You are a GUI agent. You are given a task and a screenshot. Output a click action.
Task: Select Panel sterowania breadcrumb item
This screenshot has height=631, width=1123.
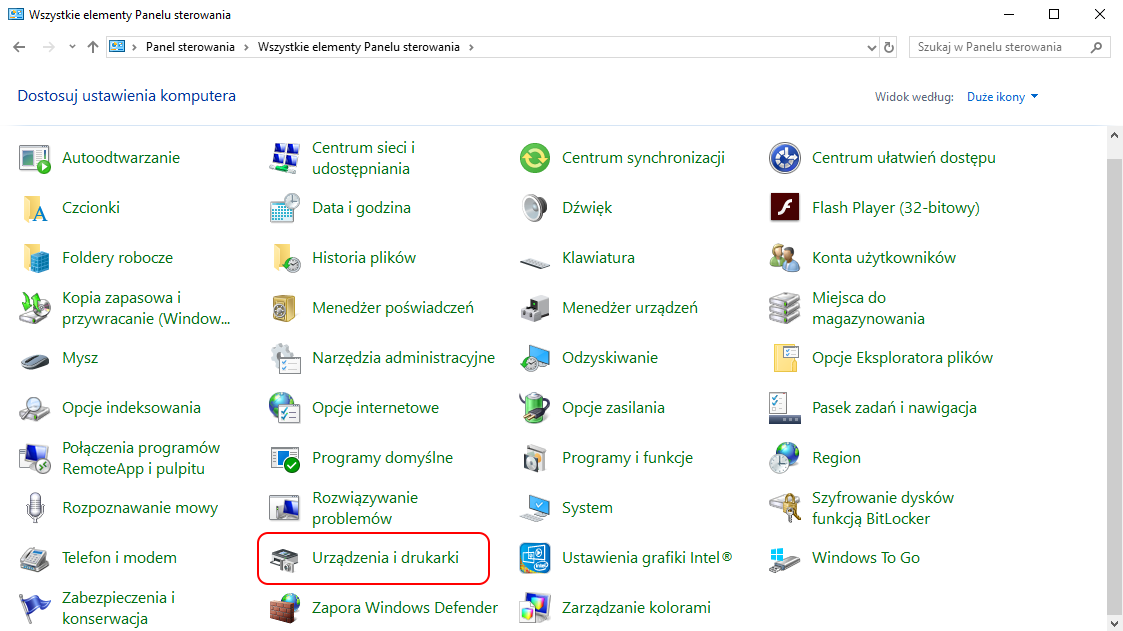coord(190,47)
